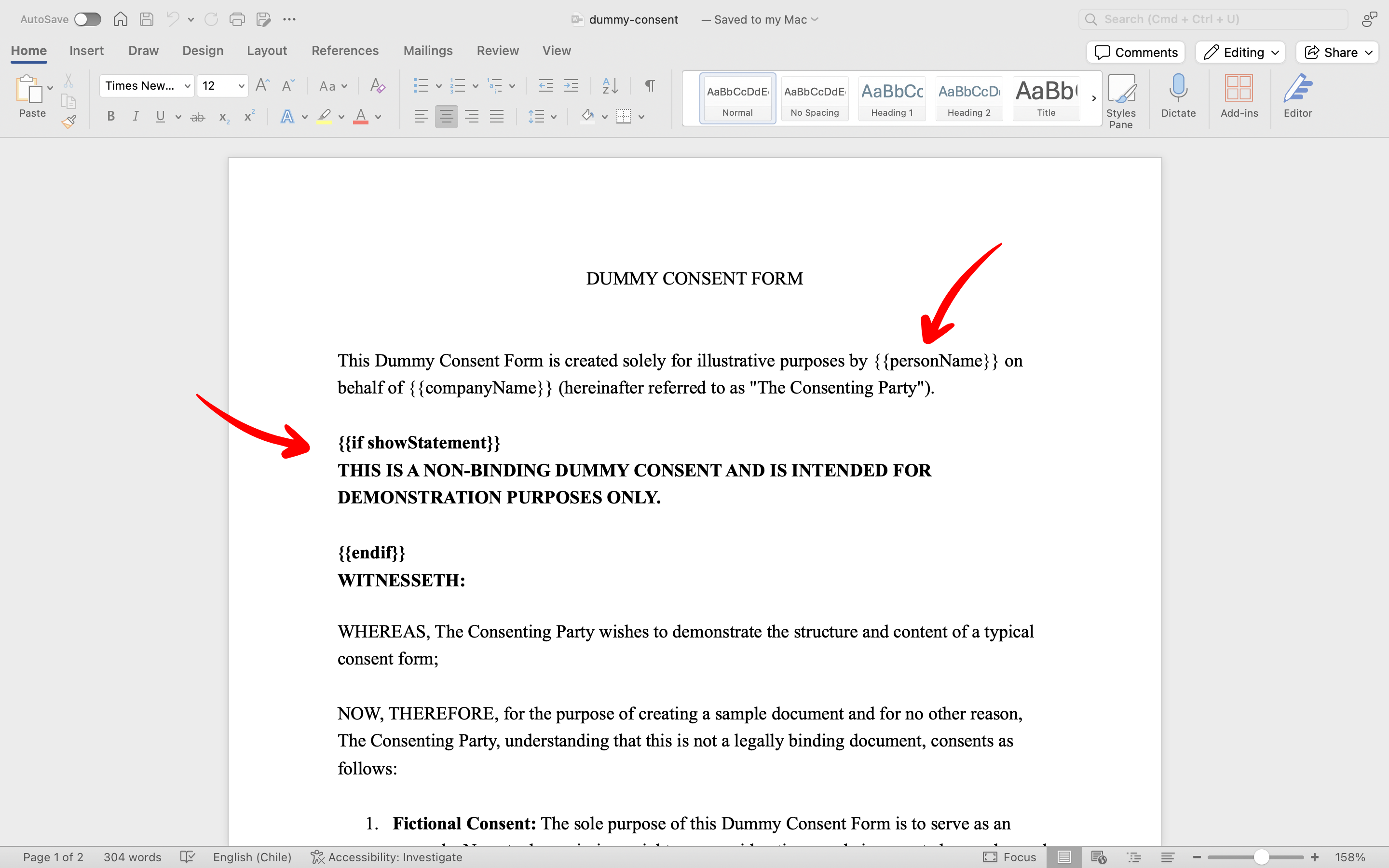This screenshot has height=868, width=1389.
Task: Click the Format Painter brush icon
Action: (69, 121)
